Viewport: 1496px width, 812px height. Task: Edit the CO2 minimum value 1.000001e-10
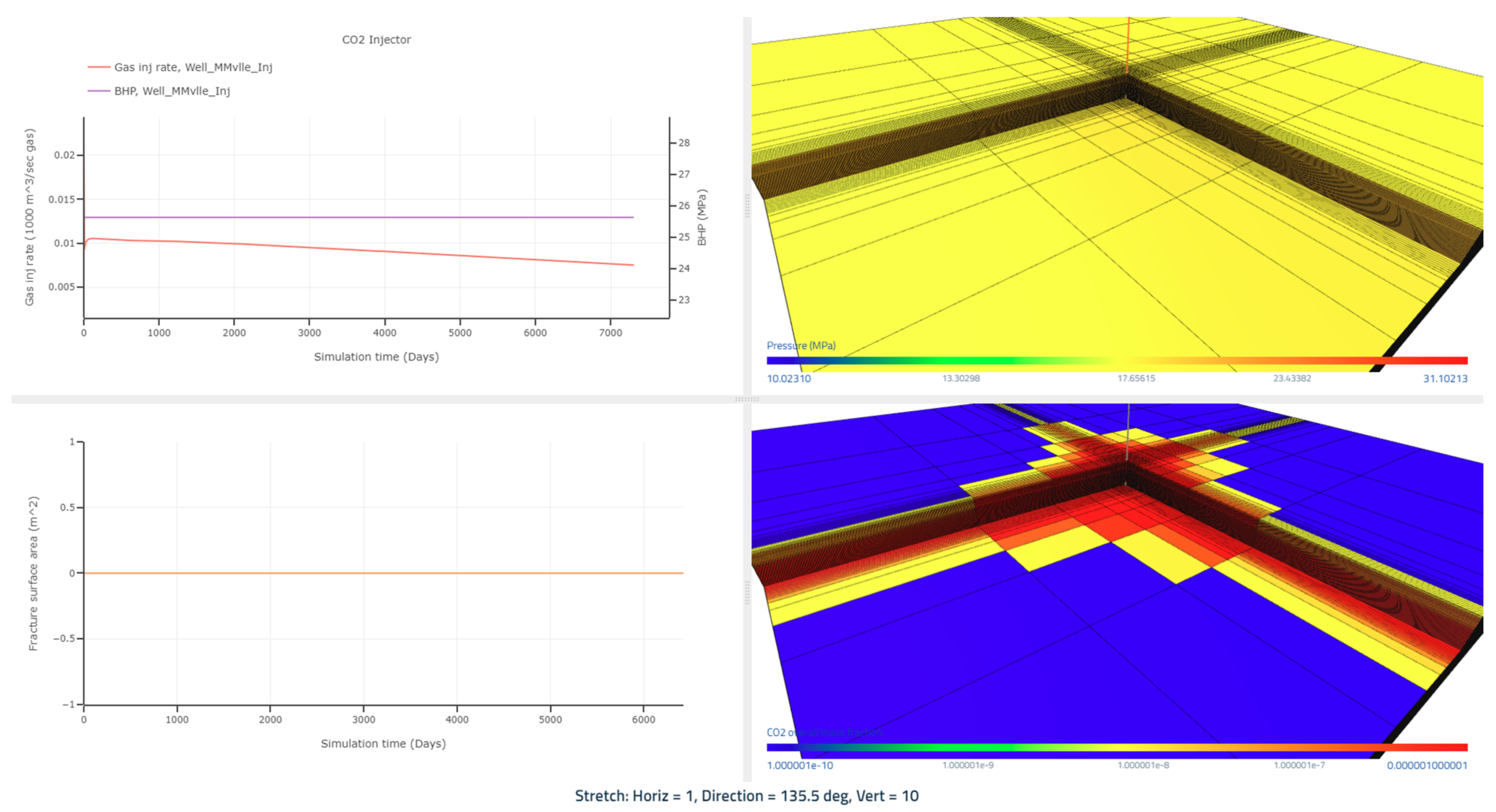tap(800, 765)
